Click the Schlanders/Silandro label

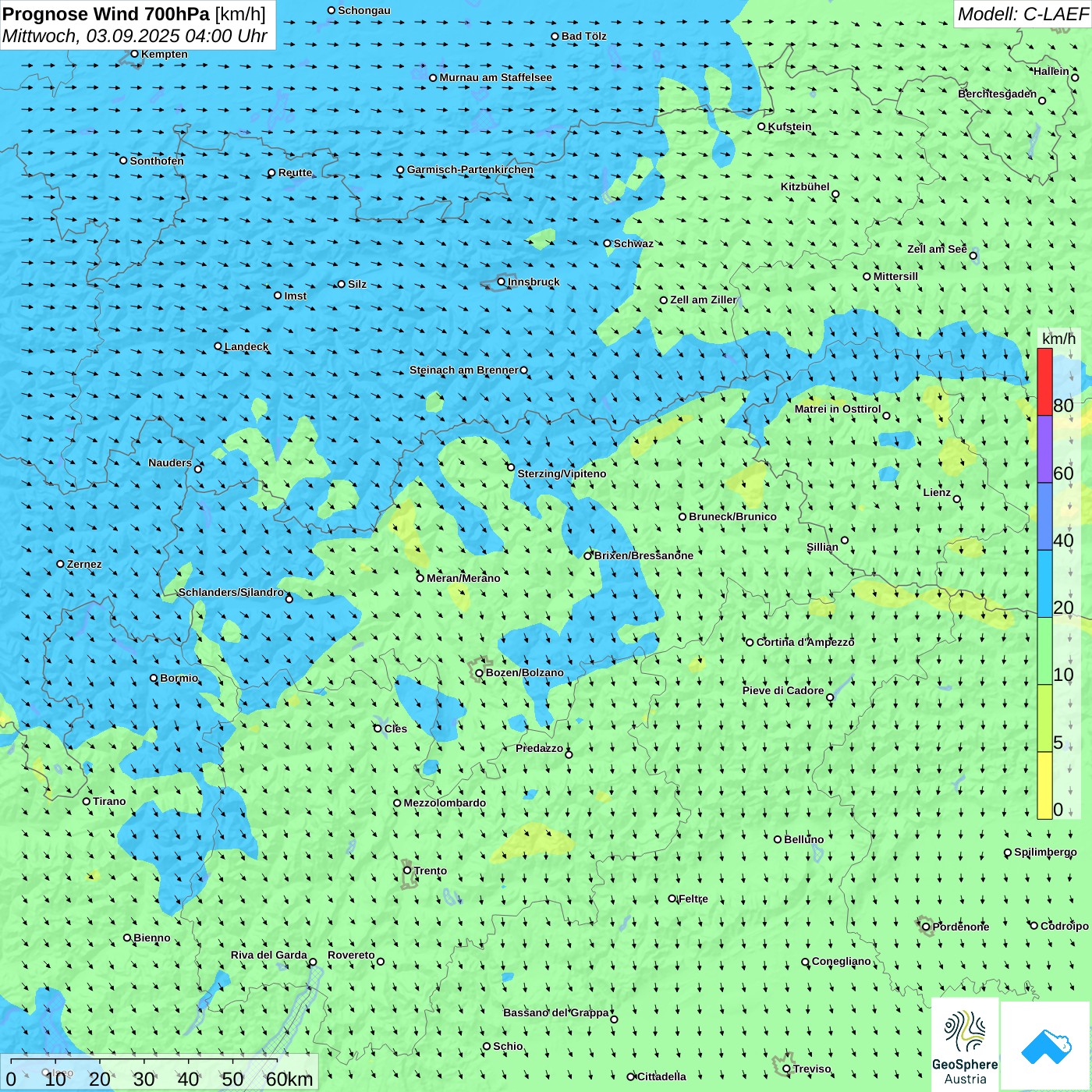pyautogui.click(x=231, y=592)
